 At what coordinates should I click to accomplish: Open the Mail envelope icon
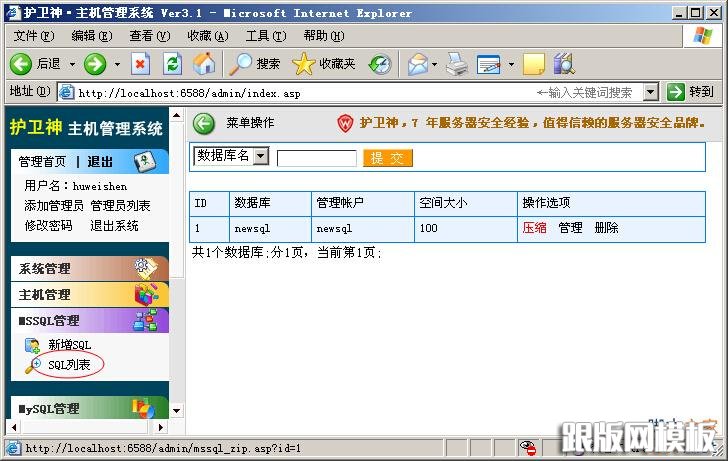[418, 65]
